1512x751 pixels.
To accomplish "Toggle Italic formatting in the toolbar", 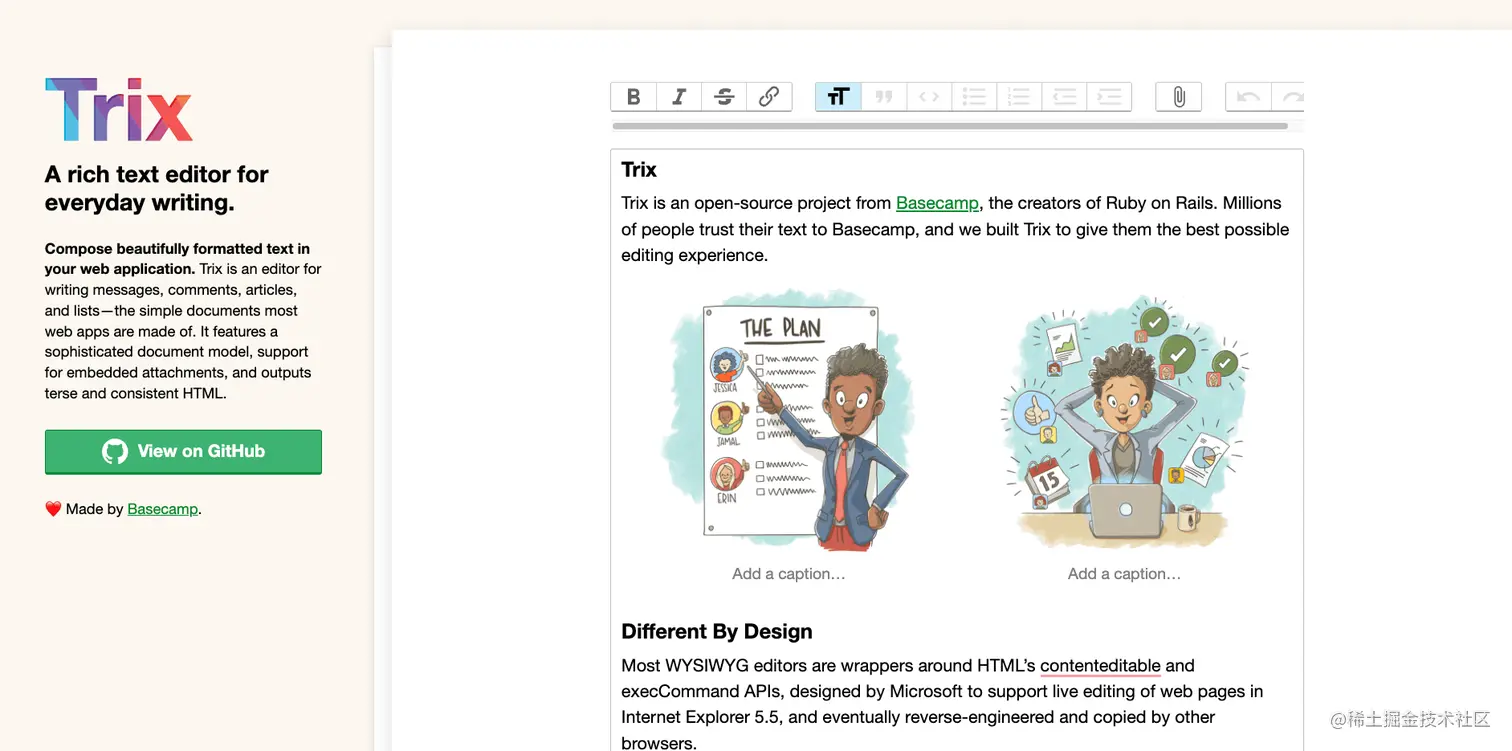I will tap(679, 97).
